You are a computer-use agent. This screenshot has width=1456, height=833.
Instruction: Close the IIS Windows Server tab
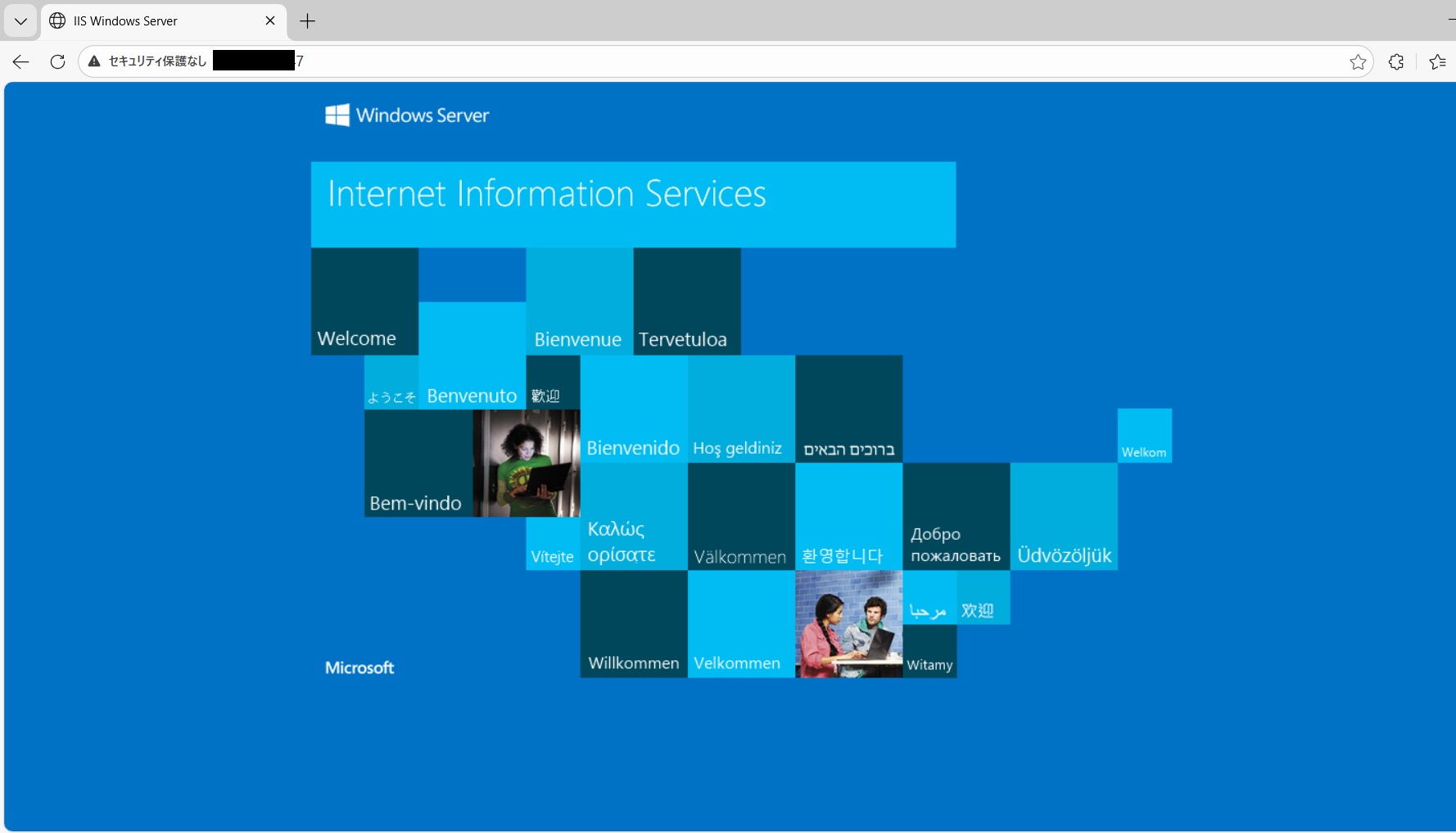click(270, 21)
